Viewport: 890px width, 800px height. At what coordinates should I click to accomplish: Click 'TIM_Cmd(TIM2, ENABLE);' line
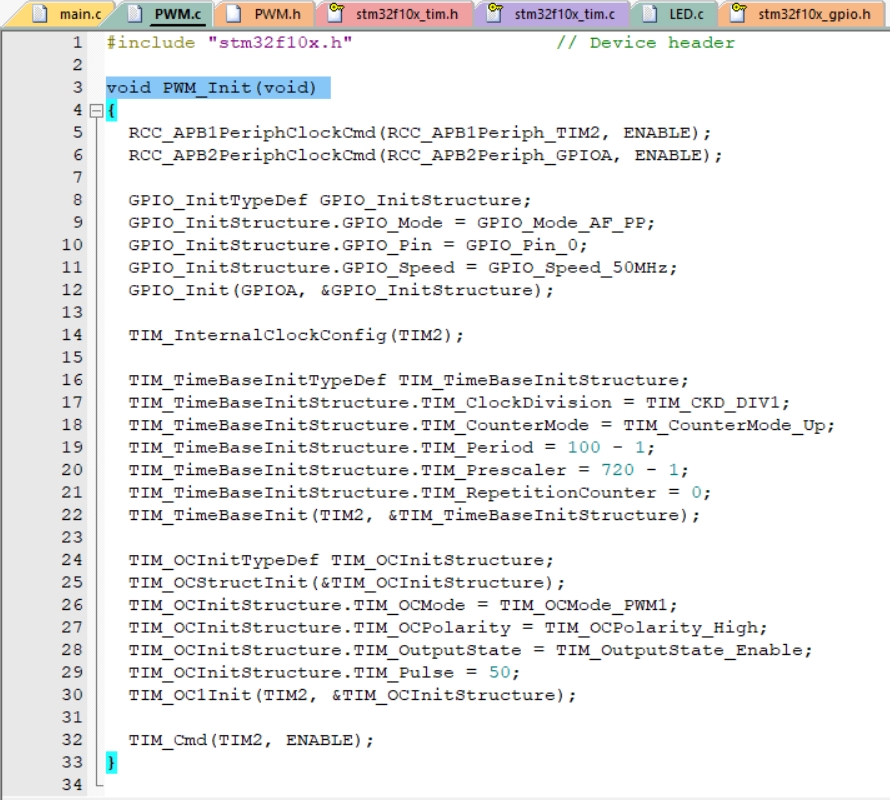point(251,740)
